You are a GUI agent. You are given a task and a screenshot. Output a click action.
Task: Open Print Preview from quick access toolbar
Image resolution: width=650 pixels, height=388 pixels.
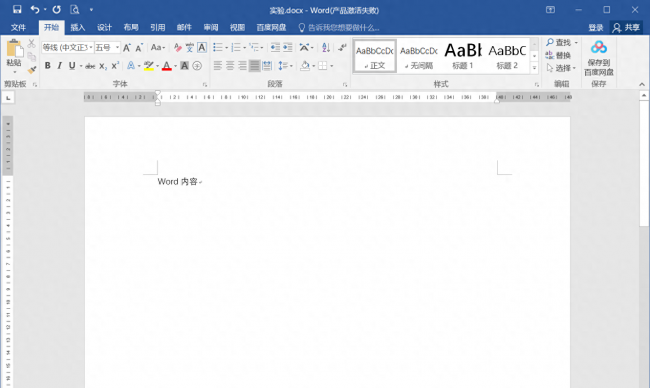(75, 10)
